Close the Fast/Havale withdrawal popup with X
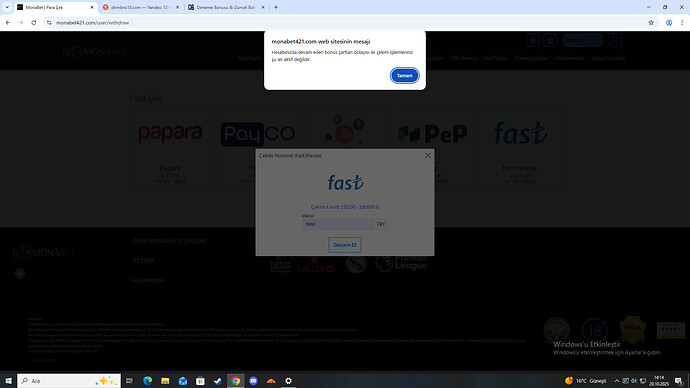 (x=428, y=156)
